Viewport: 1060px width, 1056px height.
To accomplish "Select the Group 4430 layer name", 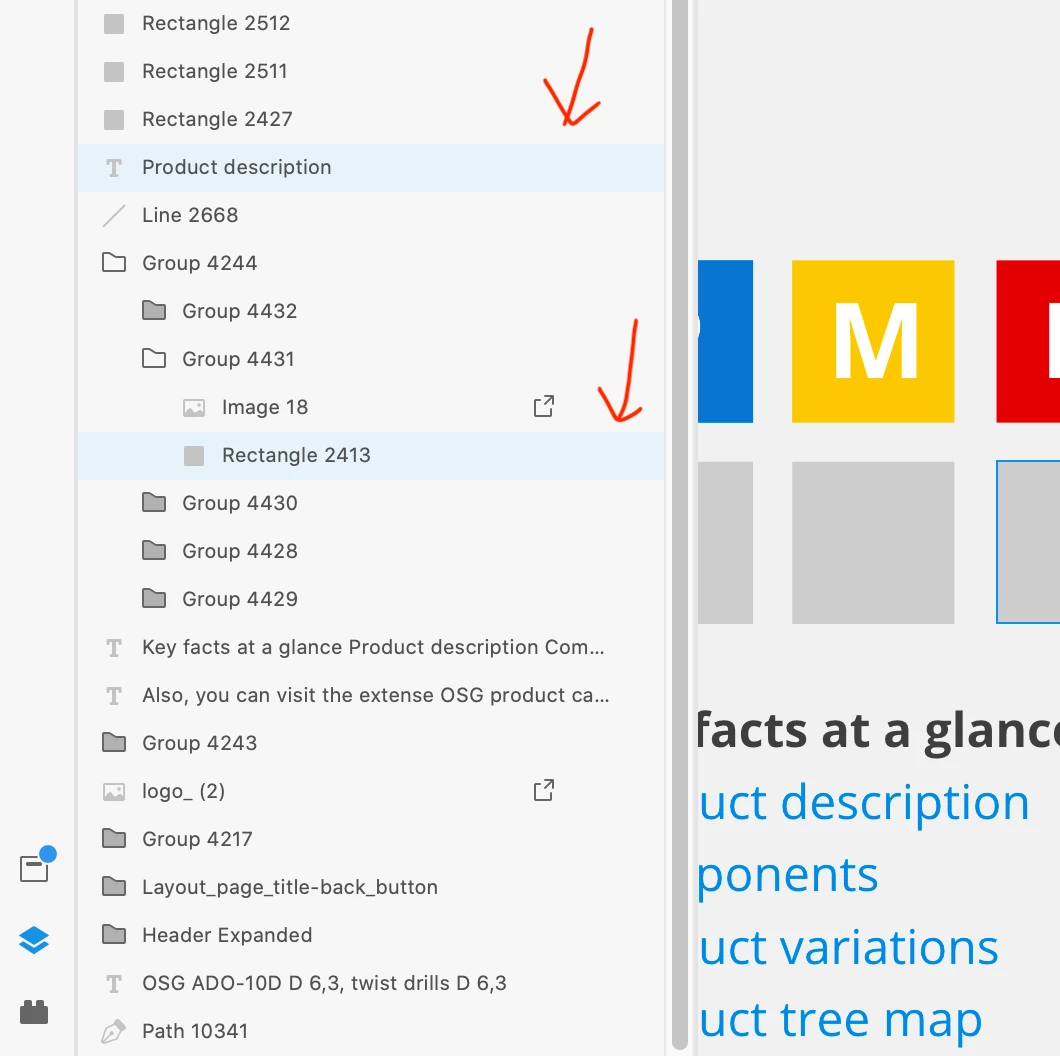I will 239,503.
